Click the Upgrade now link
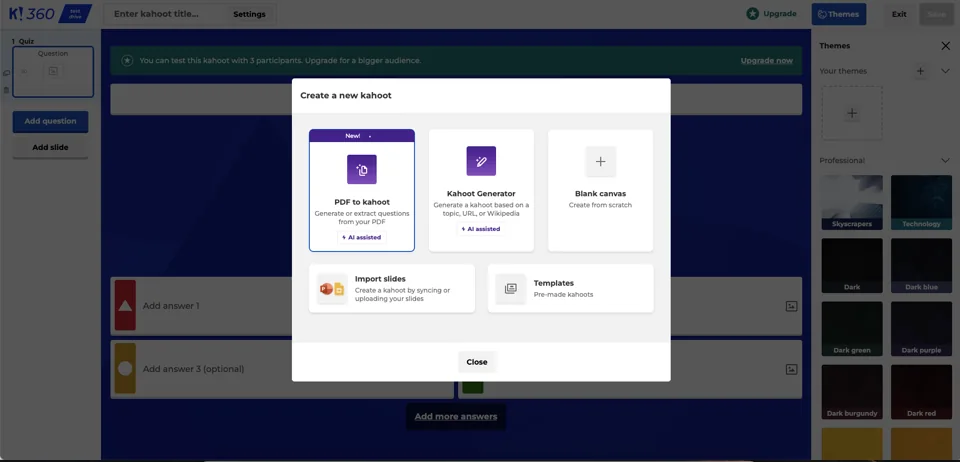This screenshot has width=960, height=462. 766,60
